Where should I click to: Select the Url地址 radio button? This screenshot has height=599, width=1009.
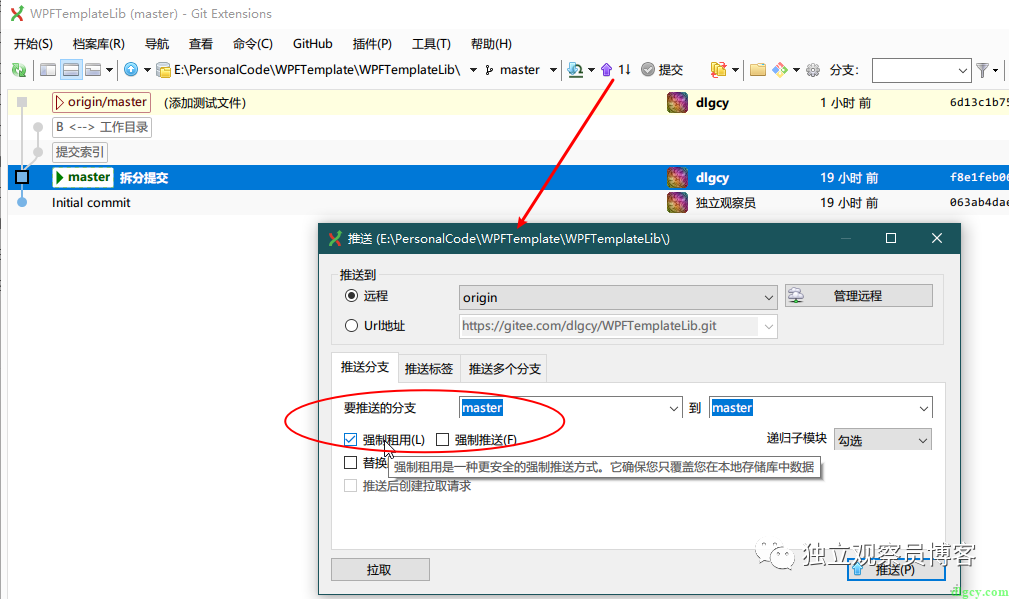(x=354, y=323)
